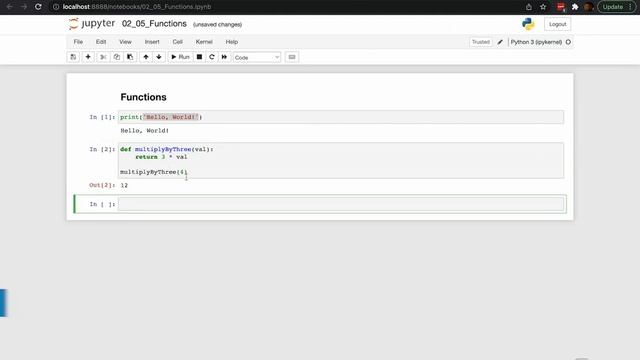Open the File menu
This screenshot has height=360, width=640.
coord(78,42)
